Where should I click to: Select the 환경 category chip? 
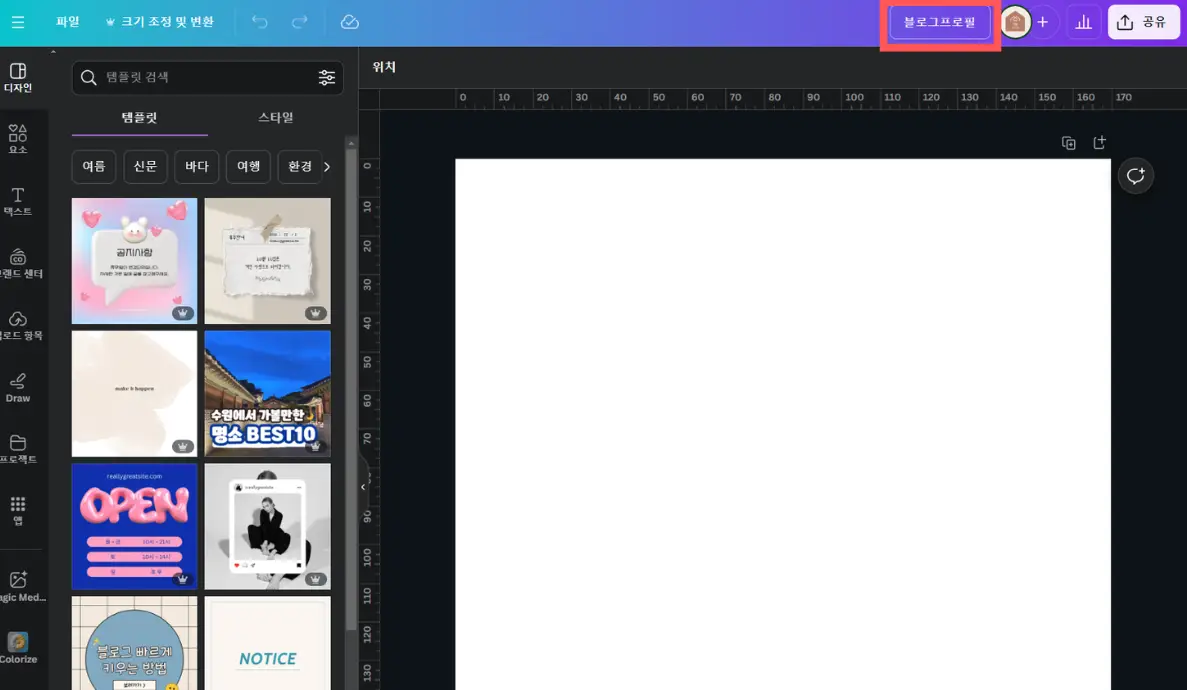299,167
